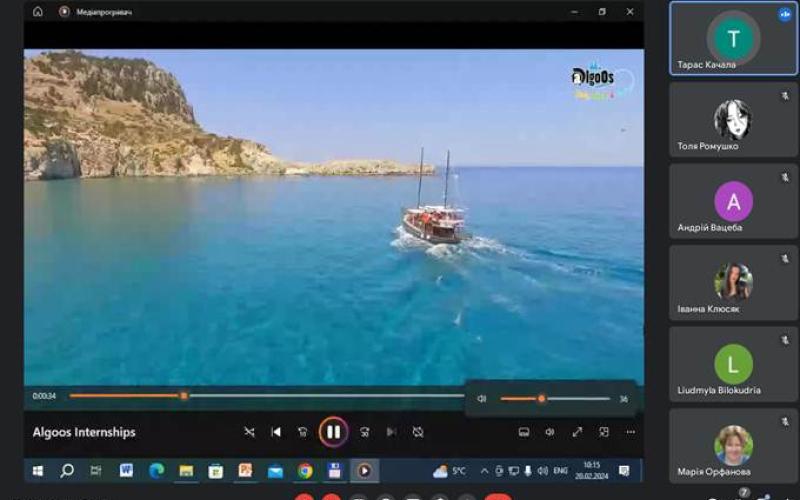800x500 pixels.
Task: Click the floppy disk app icon on the taskbar
Action: 335,471
